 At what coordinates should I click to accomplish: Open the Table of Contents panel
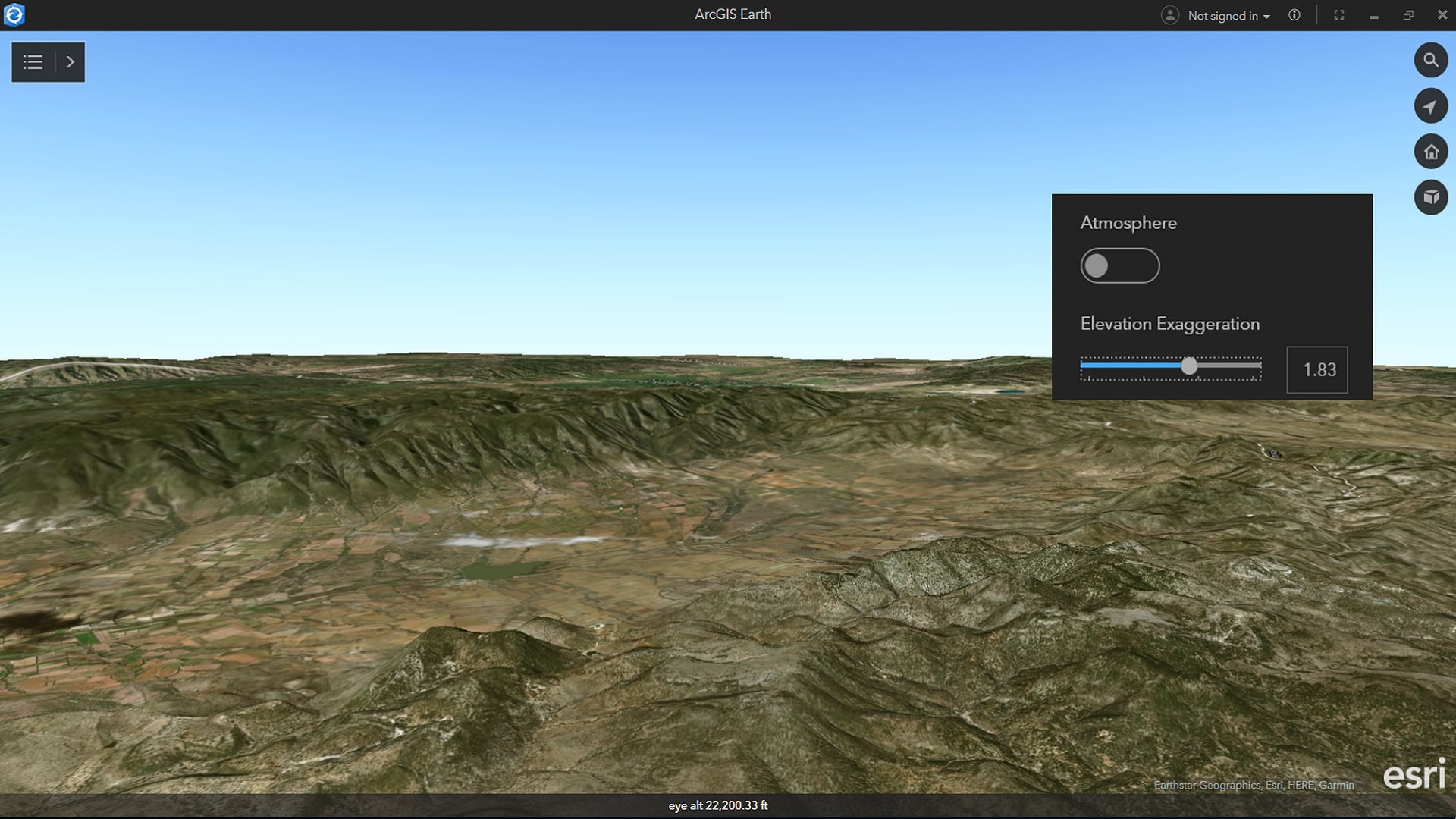[33, 61]
